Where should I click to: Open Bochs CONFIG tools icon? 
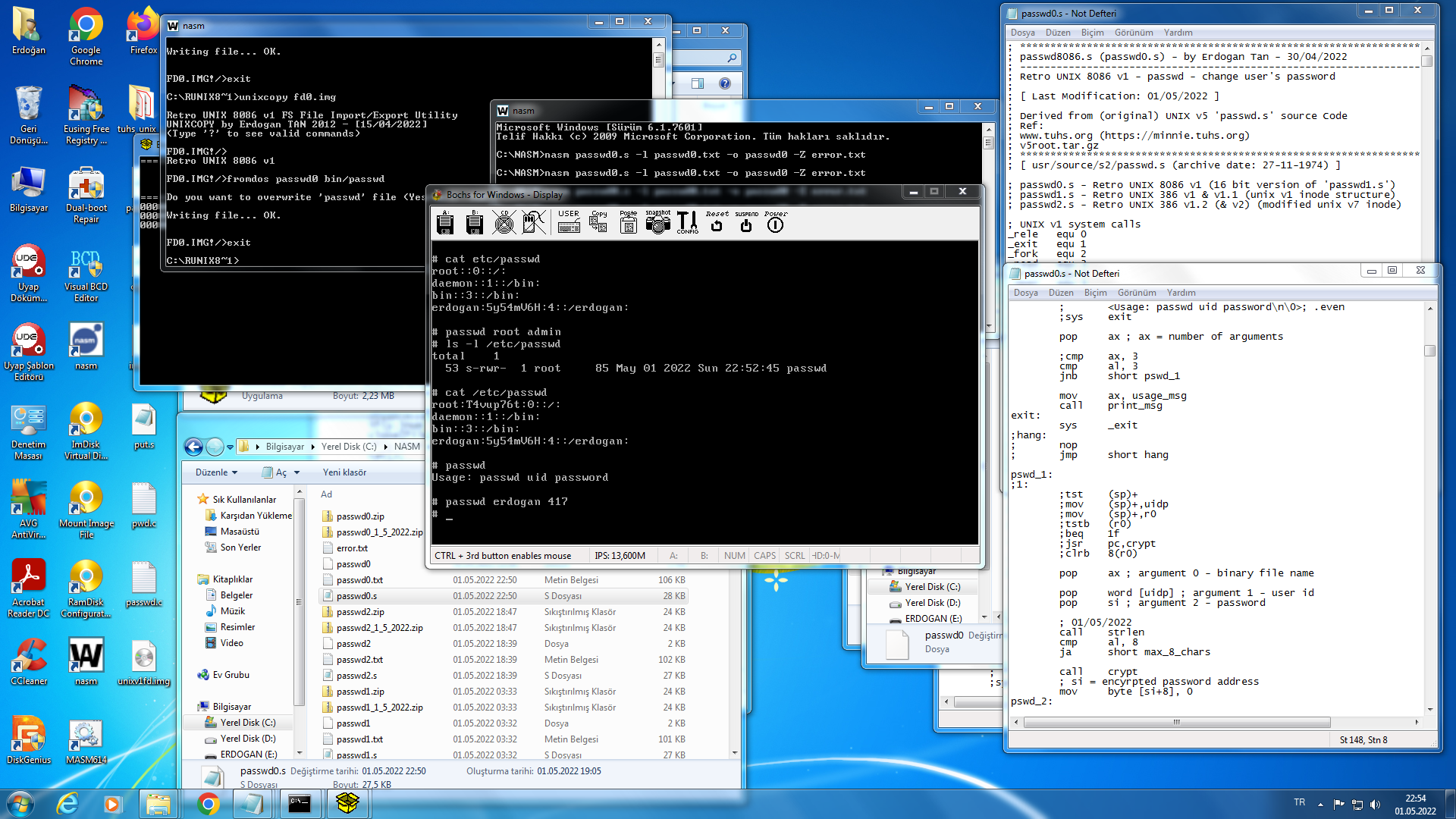[x=687, y=222]
